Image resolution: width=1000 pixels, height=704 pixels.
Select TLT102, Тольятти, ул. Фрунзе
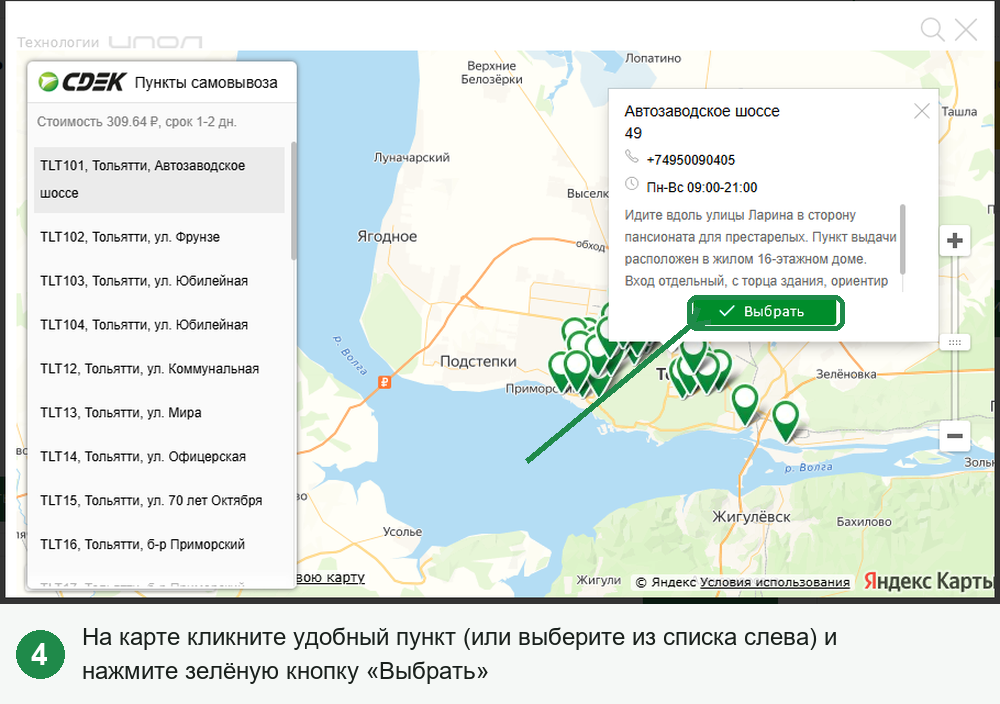tap(159, 237)
